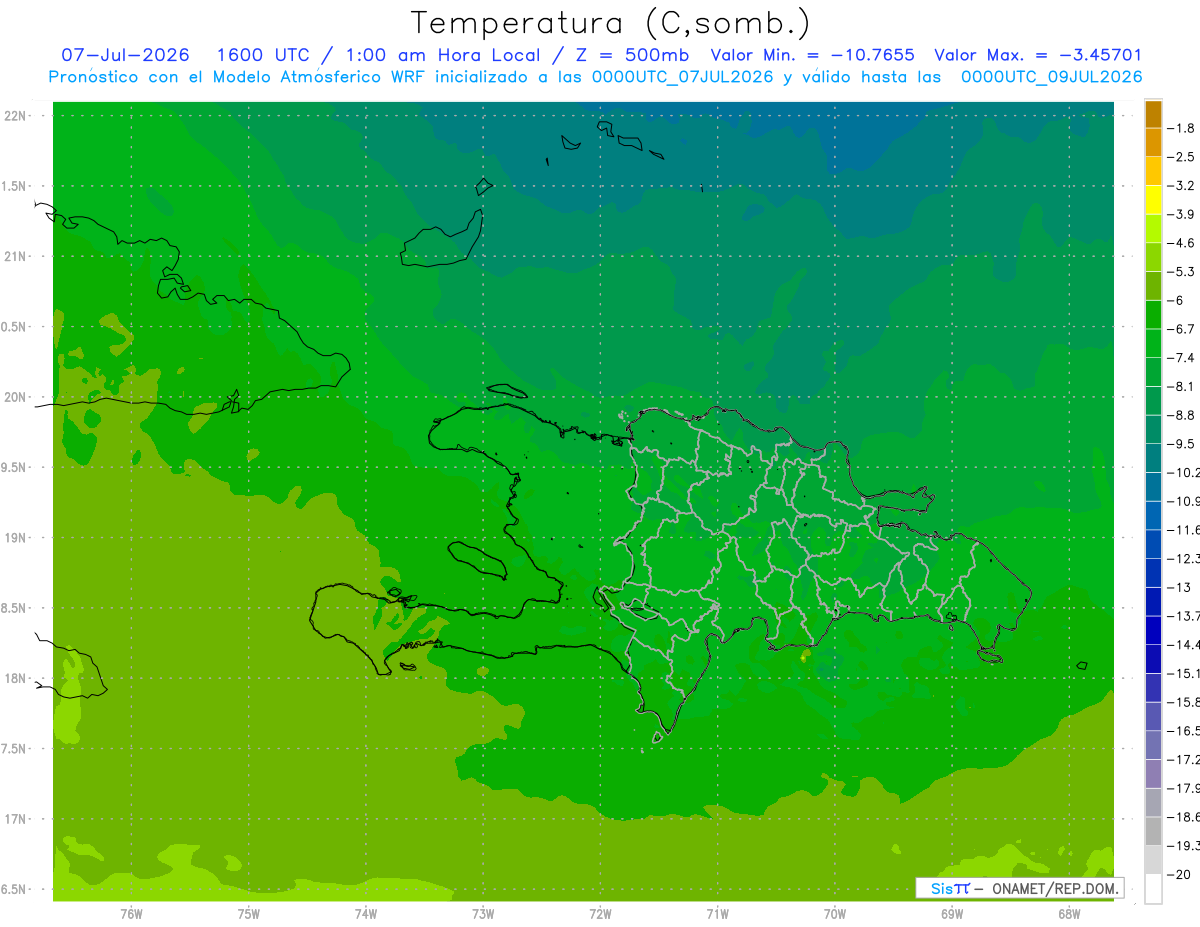The width and height of the screenshot is (1200, 927).
Task: Click 'Valor Min. = -10.7655' value
Action: 812,55
